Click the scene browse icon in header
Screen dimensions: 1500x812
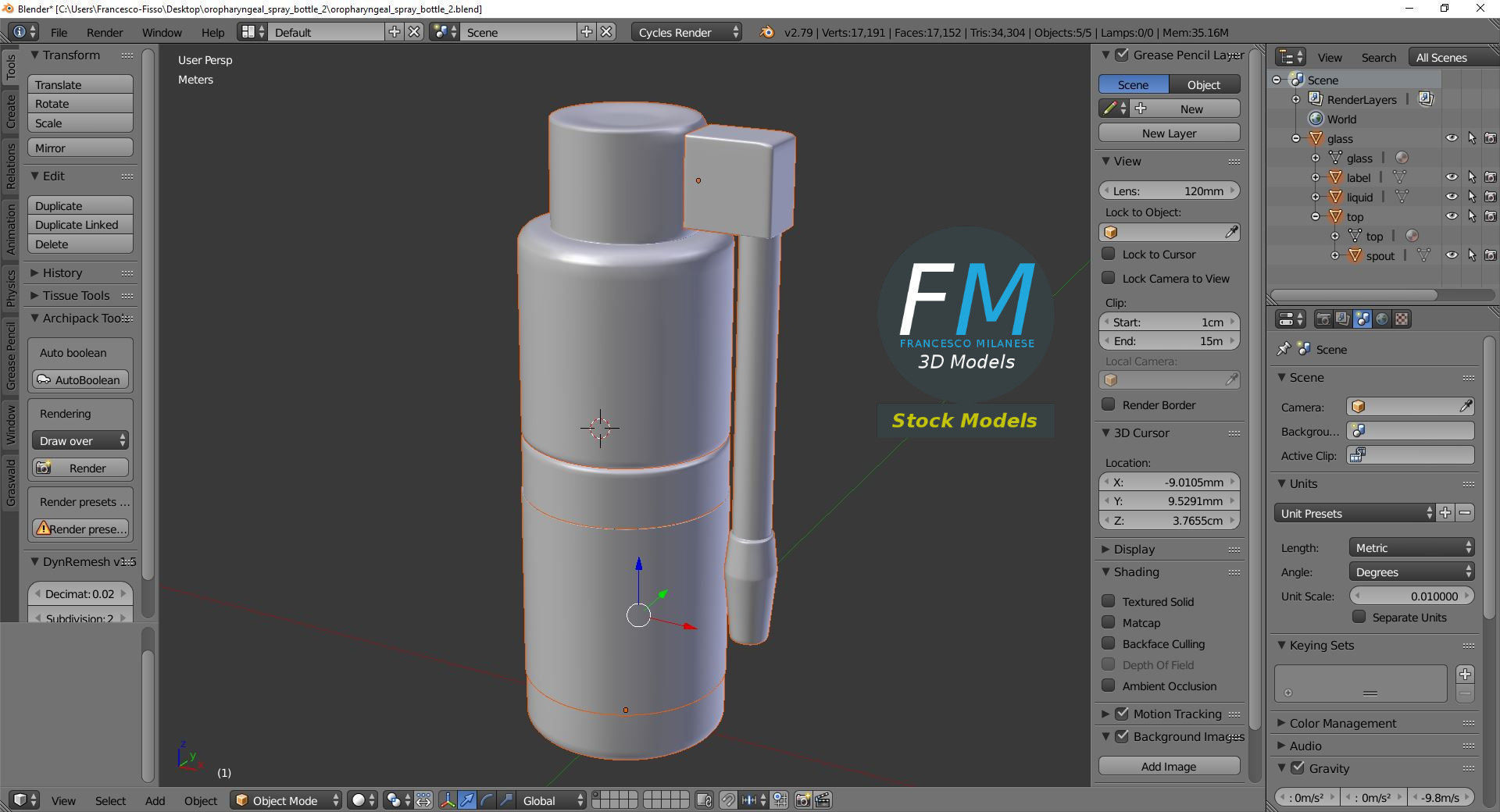445,32
